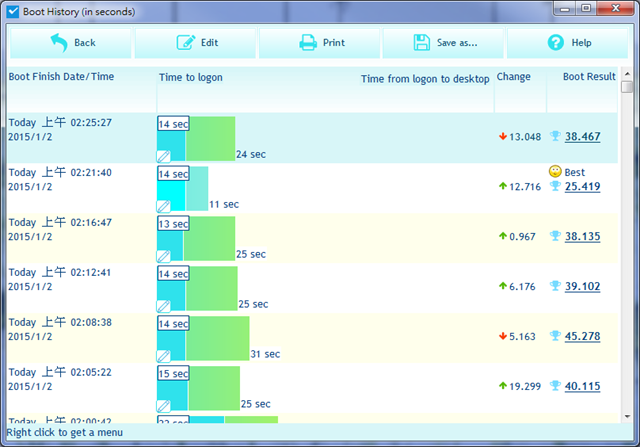Screen dimensions: 640x447
Task: Open boot result link 25.419
Action: pyautogui.click(x=582, y=187)
